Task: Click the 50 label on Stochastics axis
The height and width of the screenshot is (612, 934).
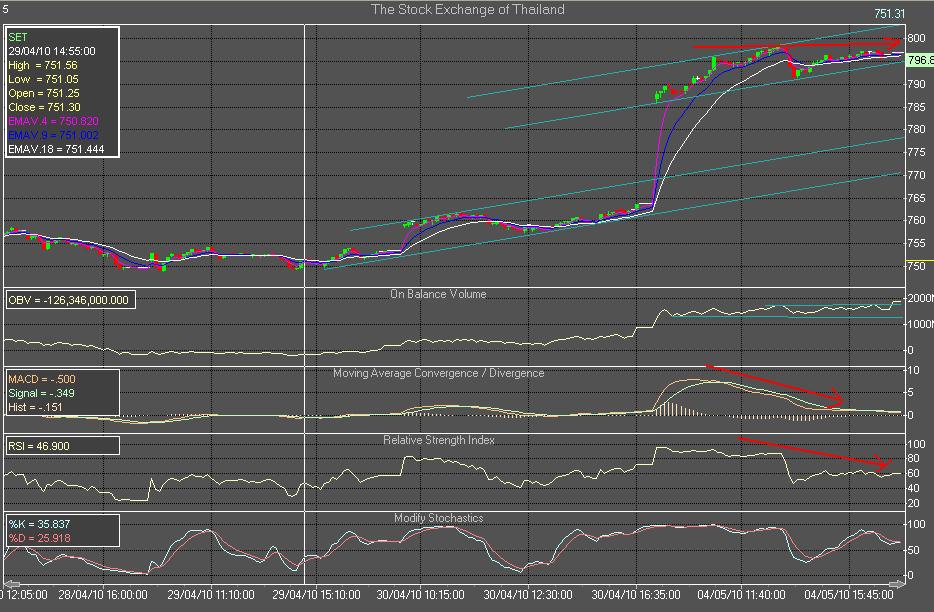Action: 913,550
